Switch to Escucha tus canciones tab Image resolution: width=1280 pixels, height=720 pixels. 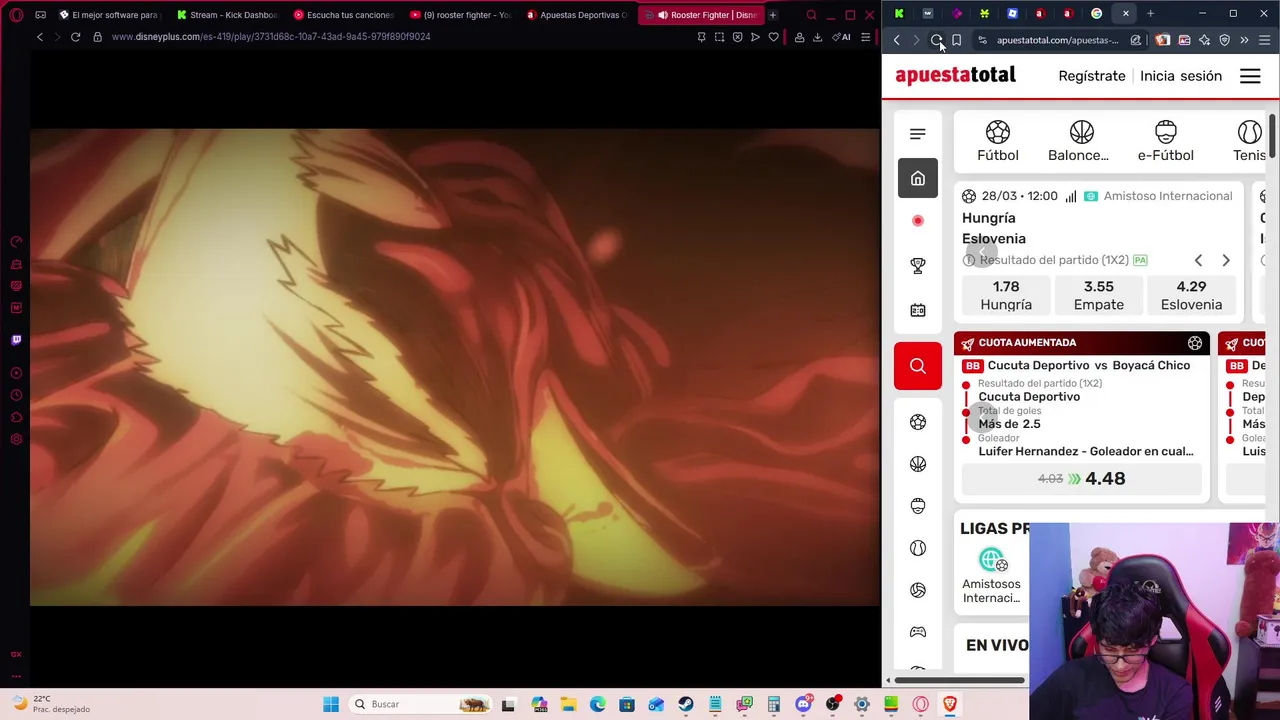click(x=344, y=15)
